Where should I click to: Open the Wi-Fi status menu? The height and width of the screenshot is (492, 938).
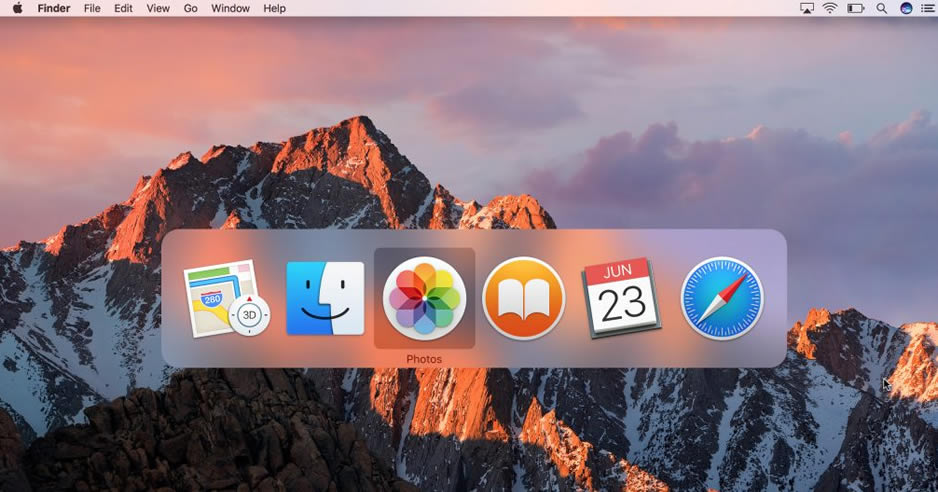click(830, 8)
